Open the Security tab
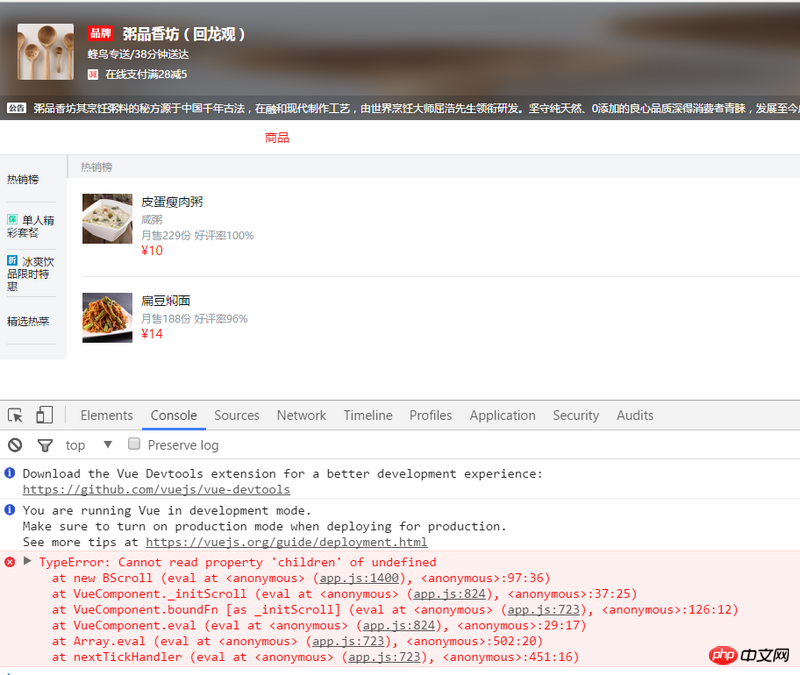Image resolution: width=800 pixels, height=675 pixels. coord(576,415)
